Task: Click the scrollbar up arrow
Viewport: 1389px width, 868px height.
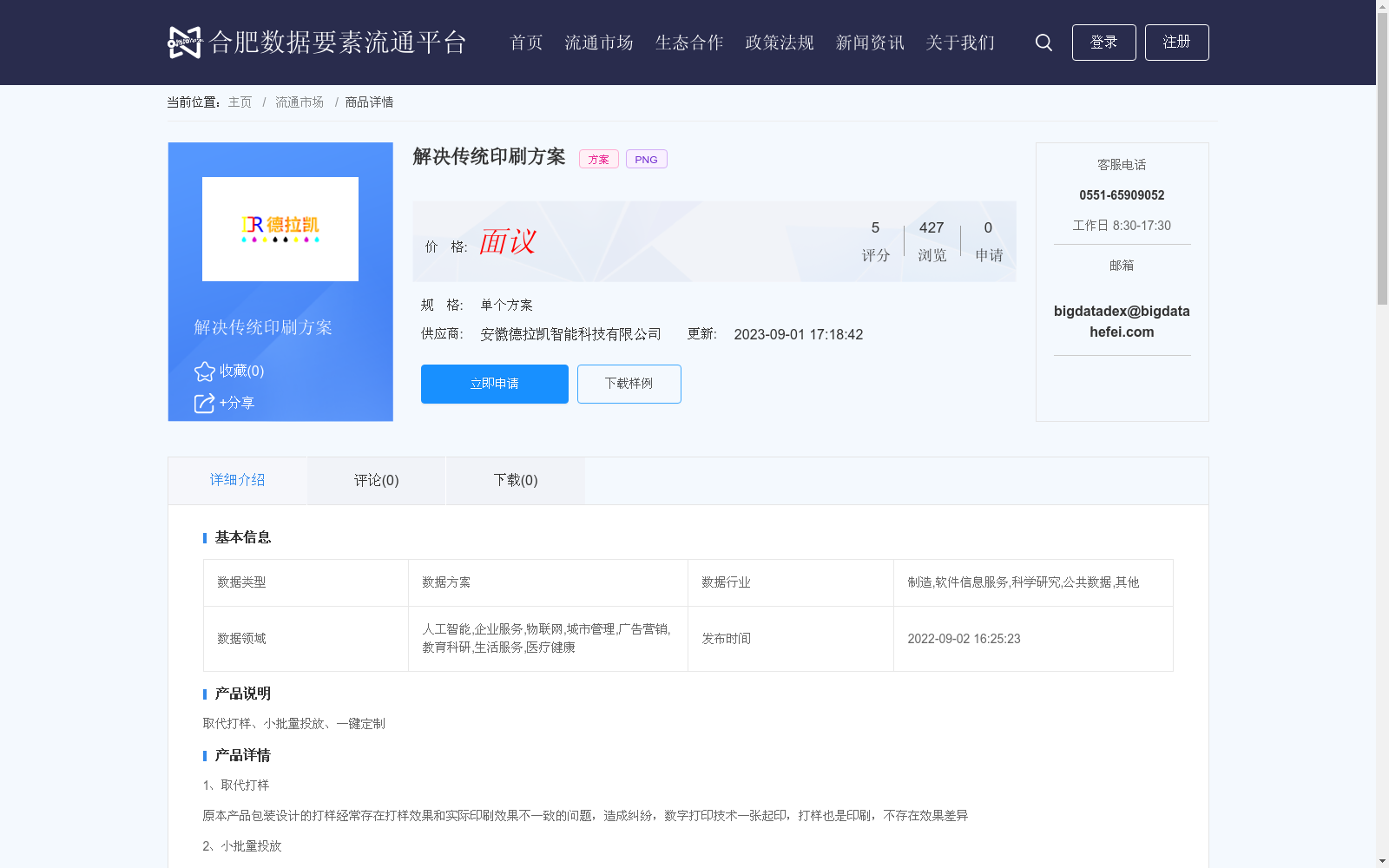Action: point(1382,7)
